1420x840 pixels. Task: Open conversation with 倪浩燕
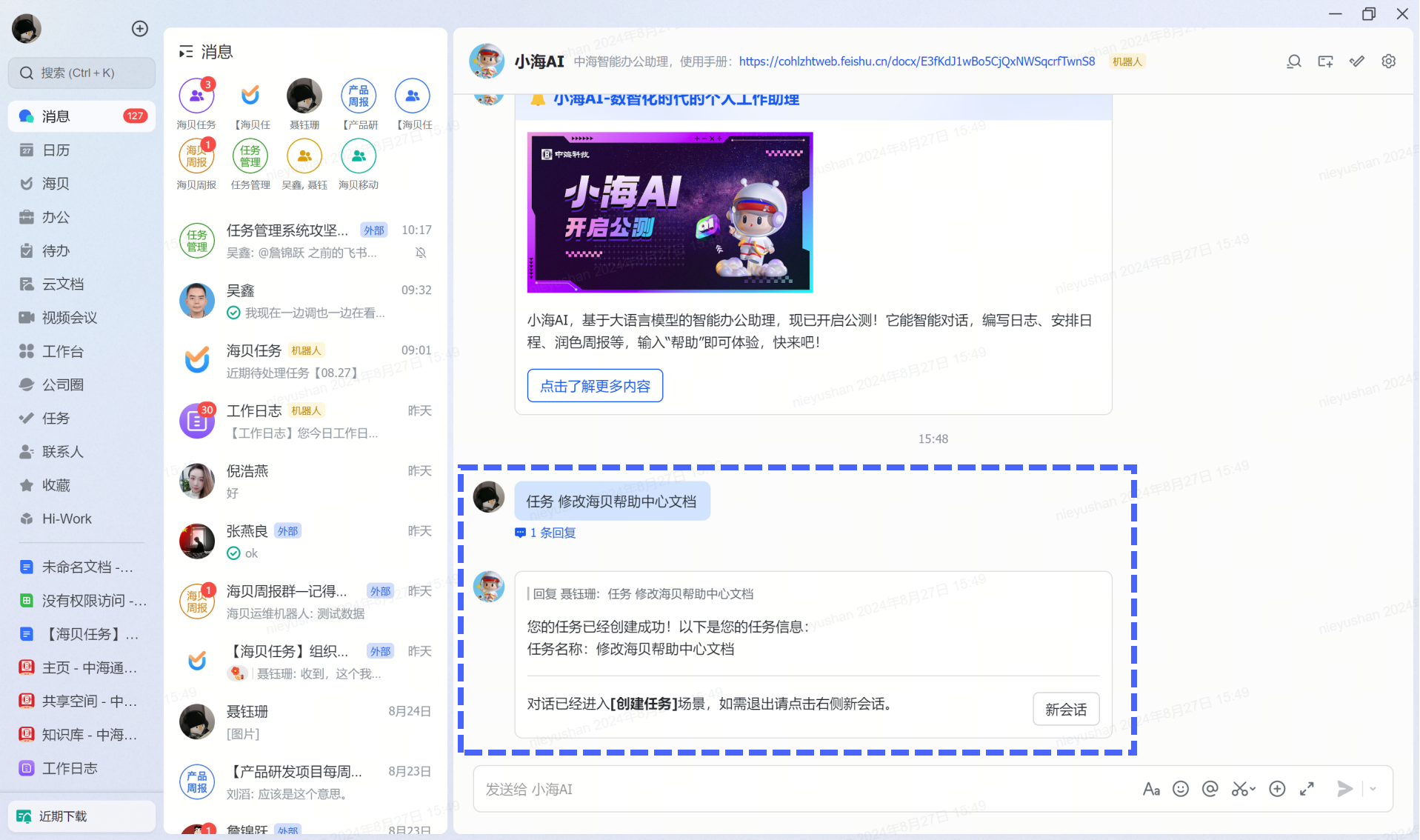point(305,481)
